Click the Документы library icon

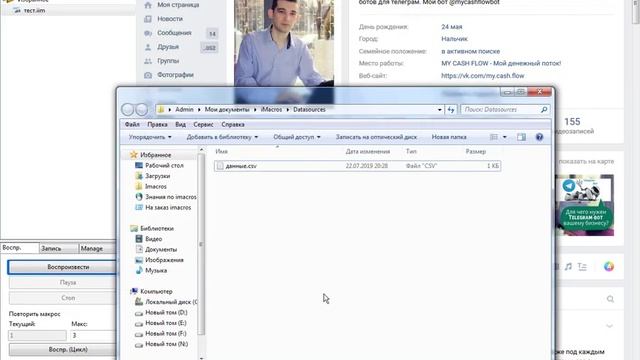[139, 249]
